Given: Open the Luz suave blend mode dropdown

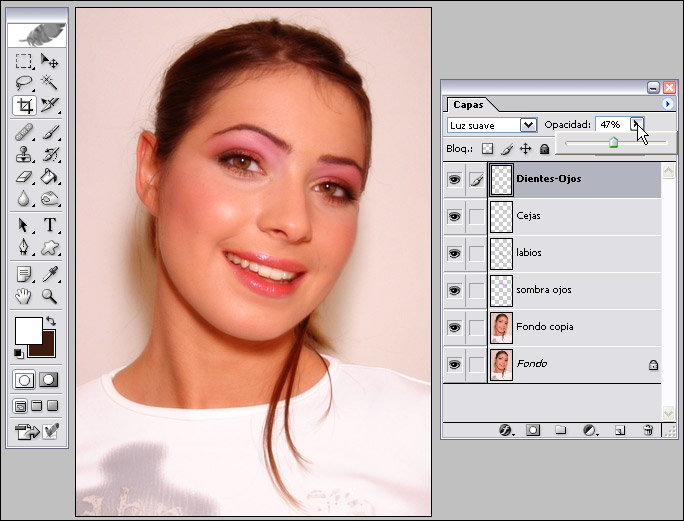Looking at the screenshot, I should [x=528, y=125].
